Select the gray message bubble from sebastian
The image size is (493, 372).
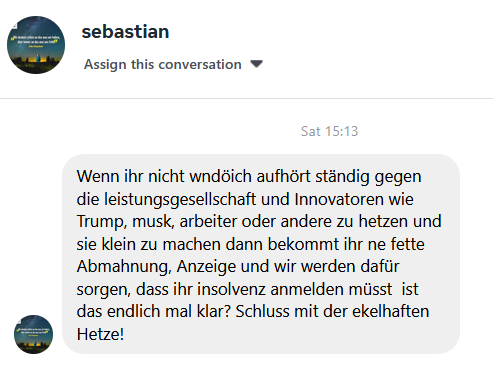click(x=261, y=254)
